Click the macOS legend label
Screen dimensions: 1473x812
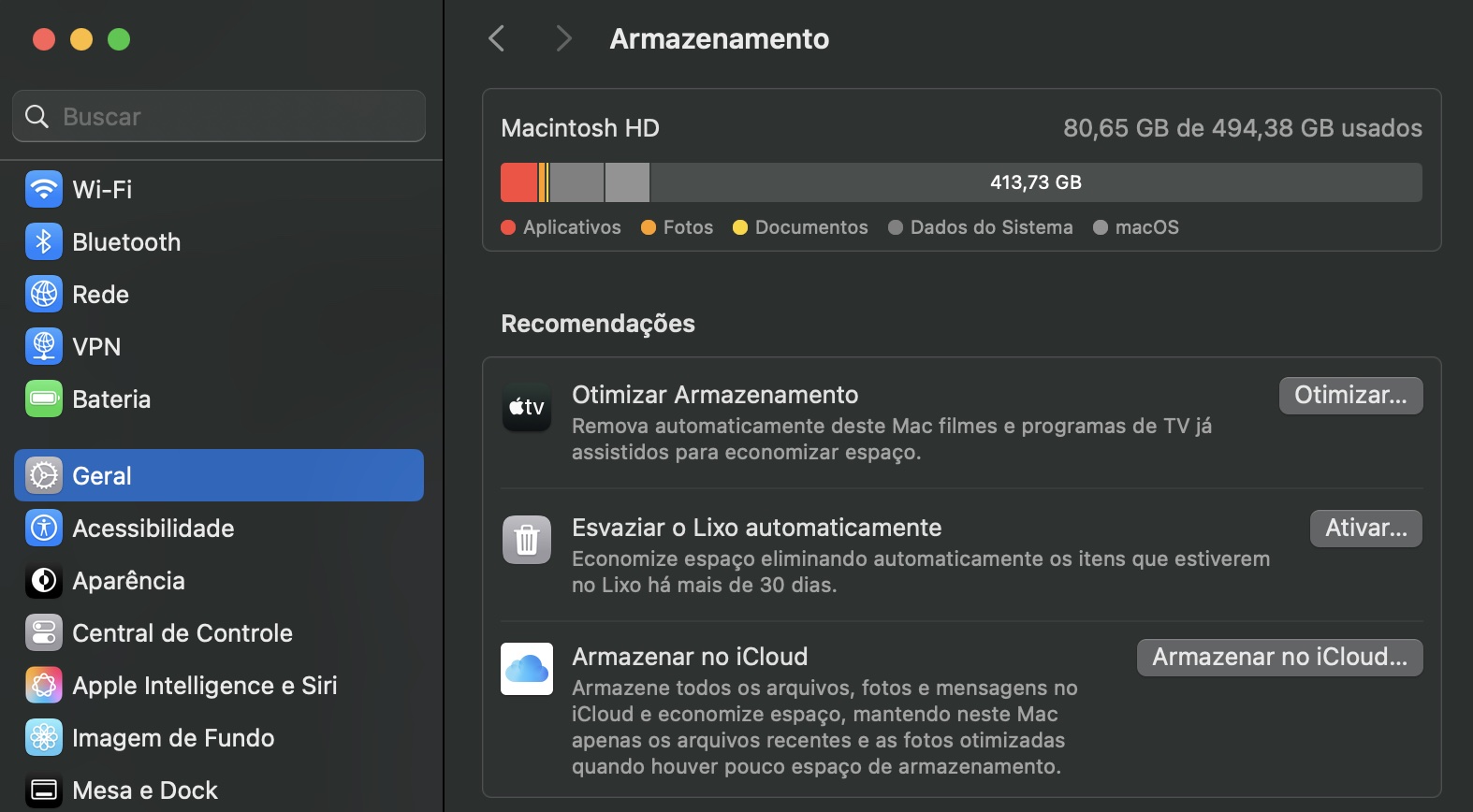pos(1146,227)
